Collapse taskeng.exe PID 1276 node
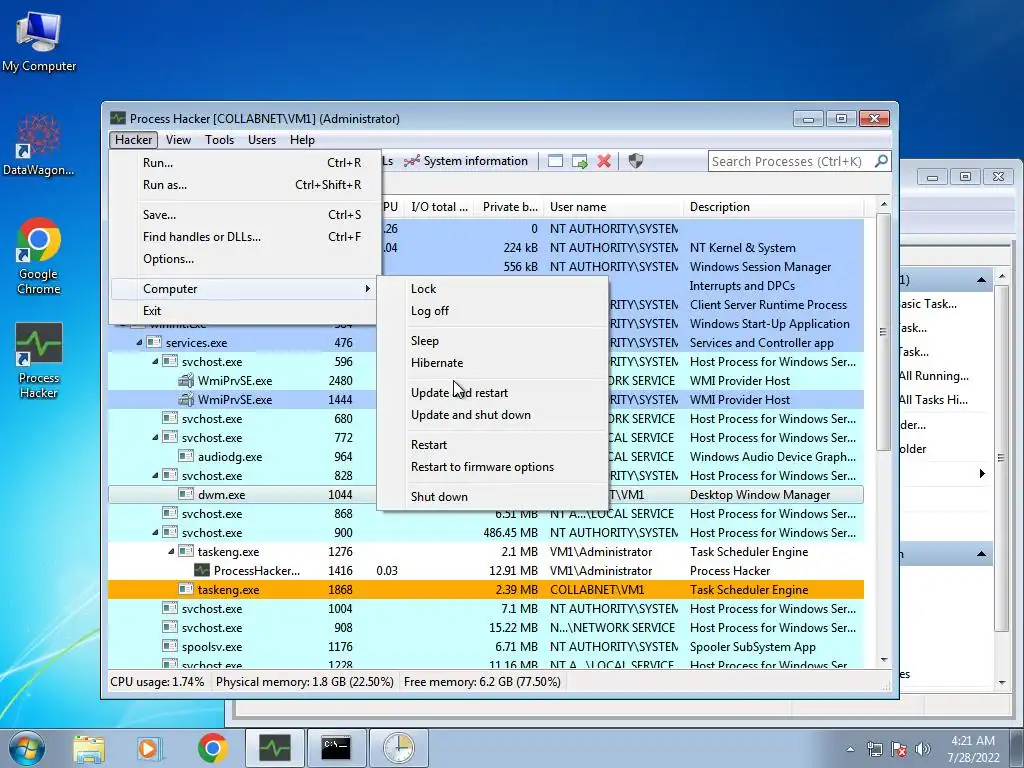The image size is (1024, 768). 171,551
